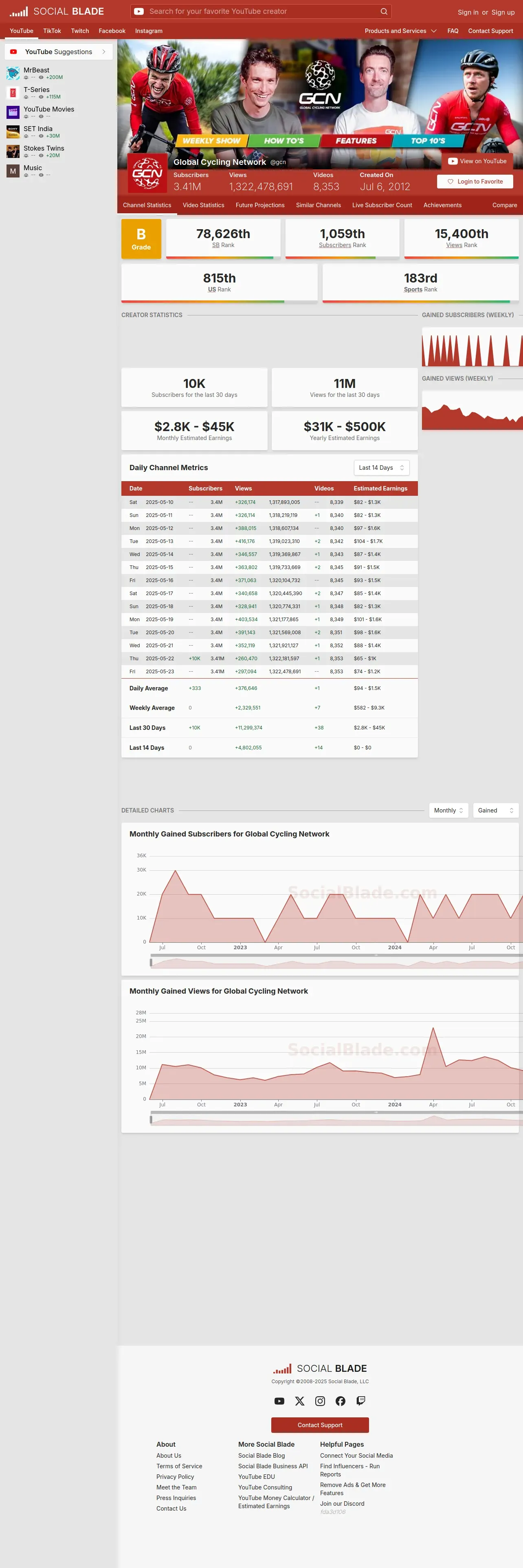This screenshot has width=523, height=1568.
Task: Open the footer Facebook icon
Action: click(341, 1401)
